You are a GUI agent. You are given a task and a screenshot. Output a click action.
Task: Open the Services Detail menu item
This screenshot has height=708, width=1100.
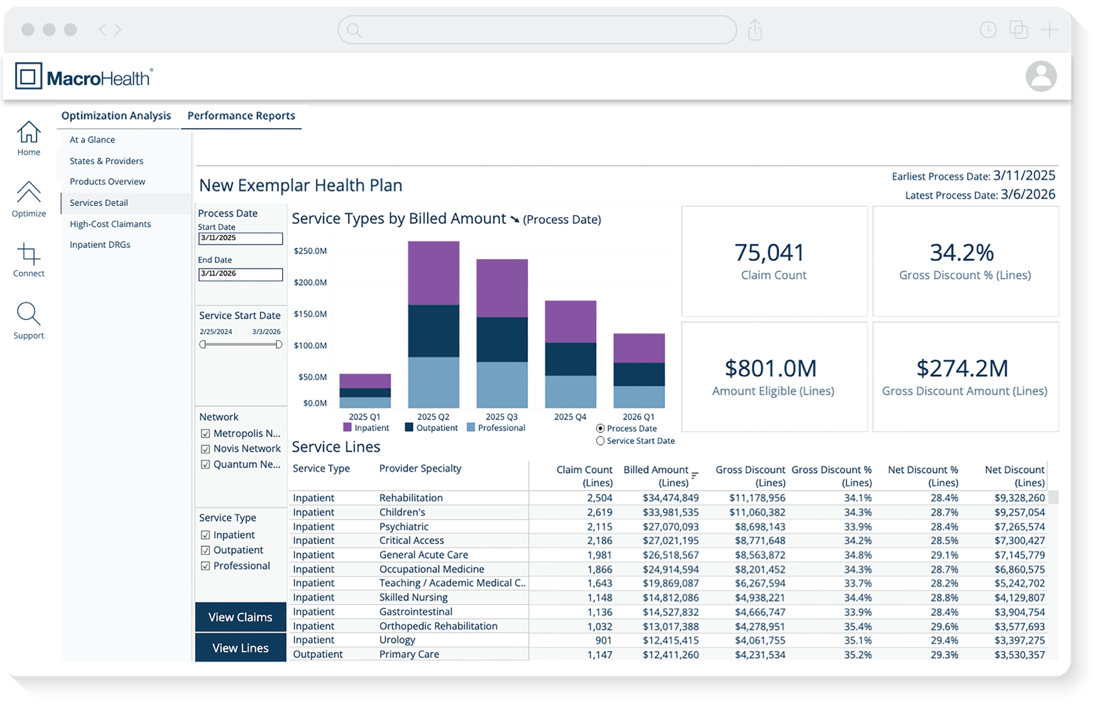click(x=99, y=203)
